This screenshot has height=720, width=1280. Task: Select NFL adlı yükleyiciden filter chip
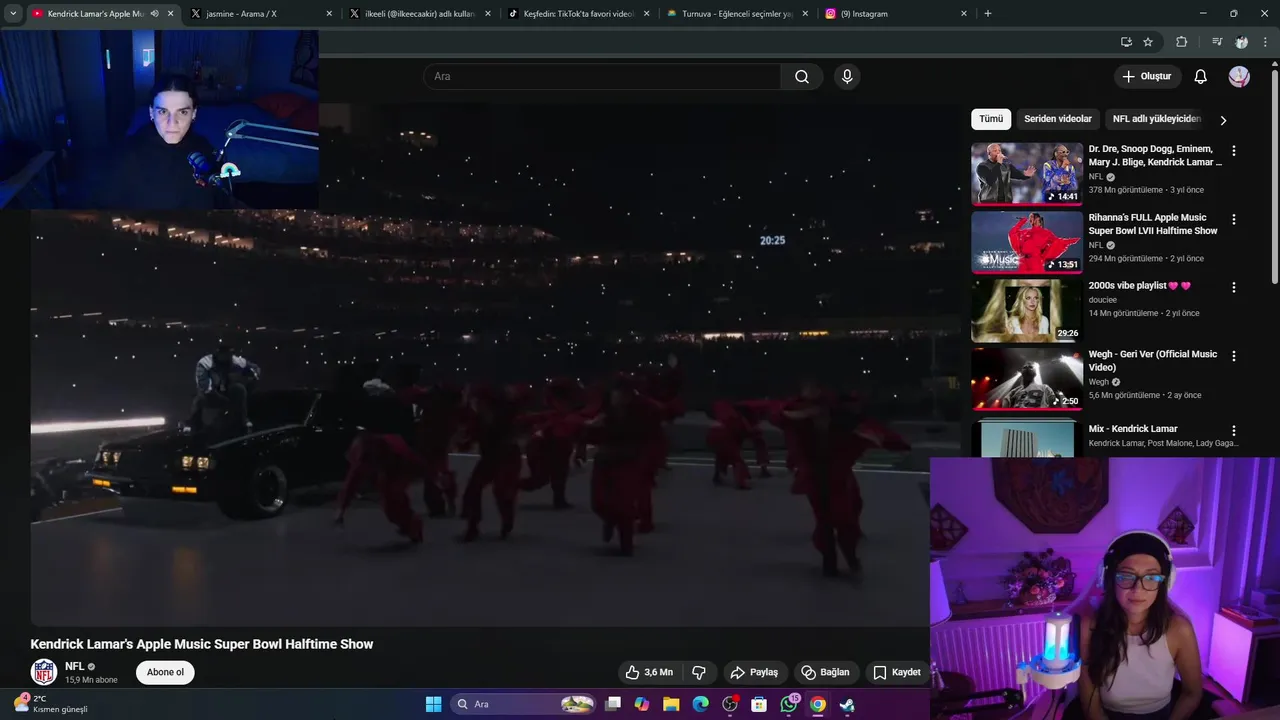click(1156, 119)
